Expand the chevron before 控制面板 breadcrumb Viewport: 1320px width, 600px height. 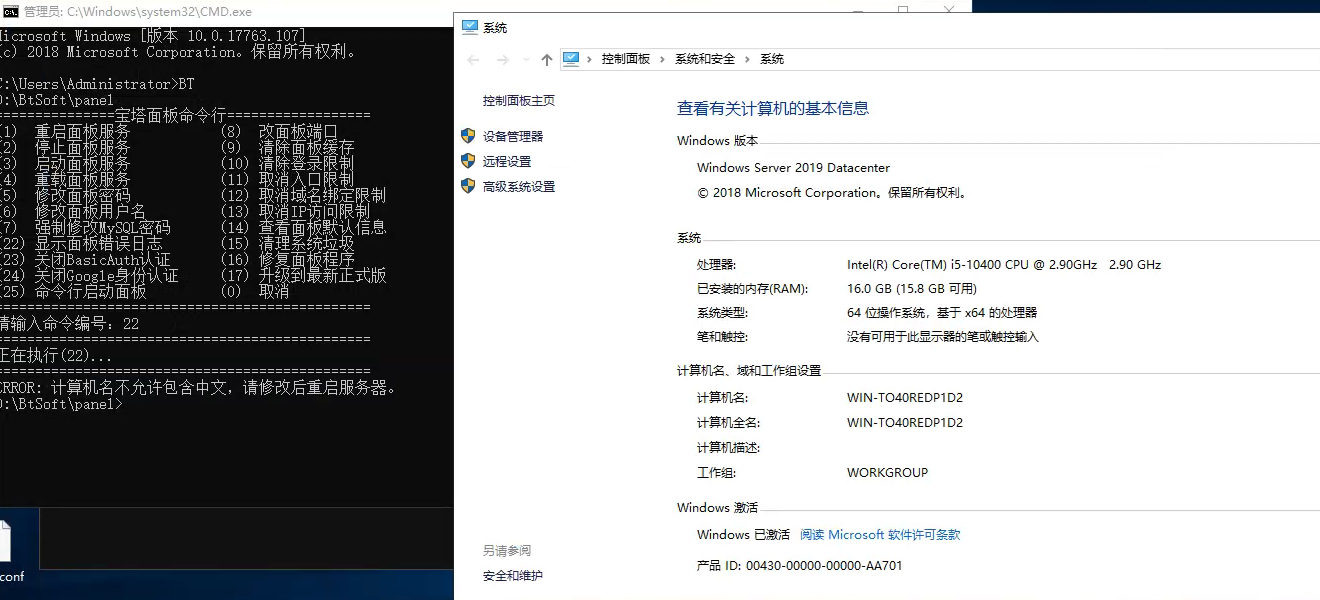(x=589, y=59)
